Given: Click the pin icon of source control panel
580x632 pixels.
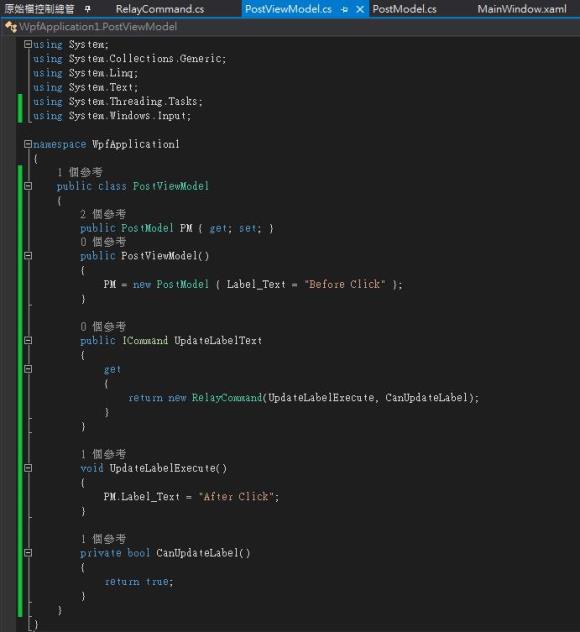Looking at the screenshot, I should click(88, 9).
